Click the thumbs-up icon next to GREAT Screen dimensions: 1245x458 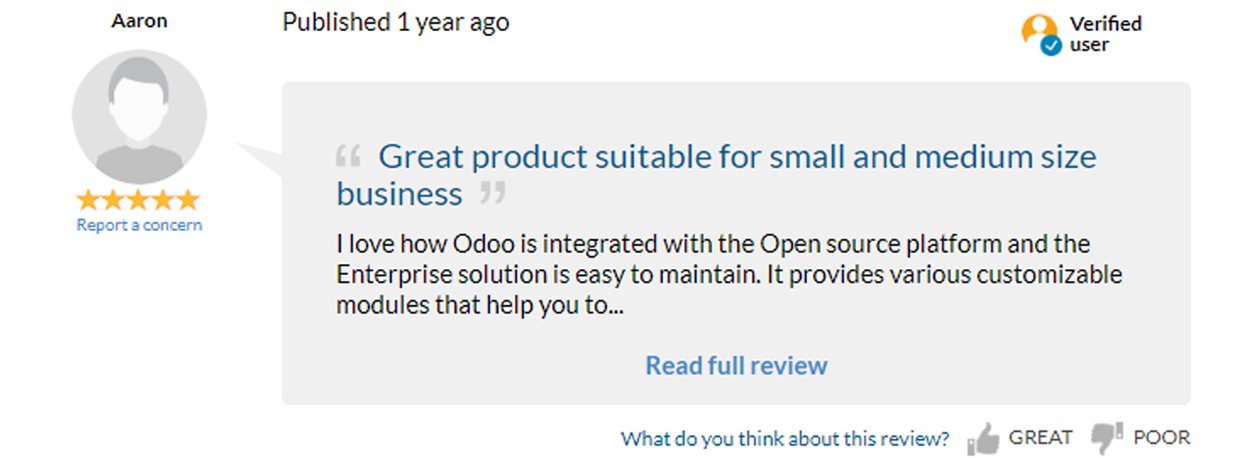coord(983,438)
